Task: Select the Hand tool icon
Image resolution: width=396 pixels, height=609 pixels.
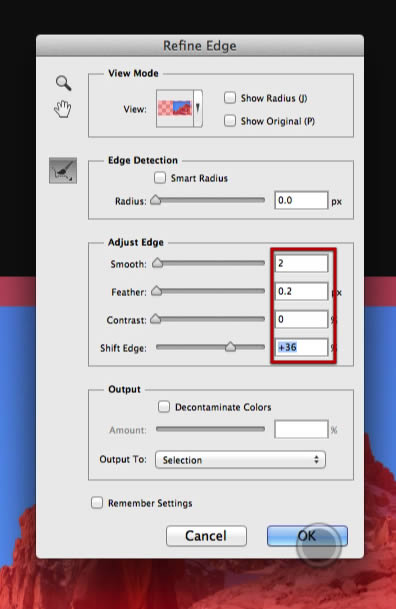Action: coord(63,109)
